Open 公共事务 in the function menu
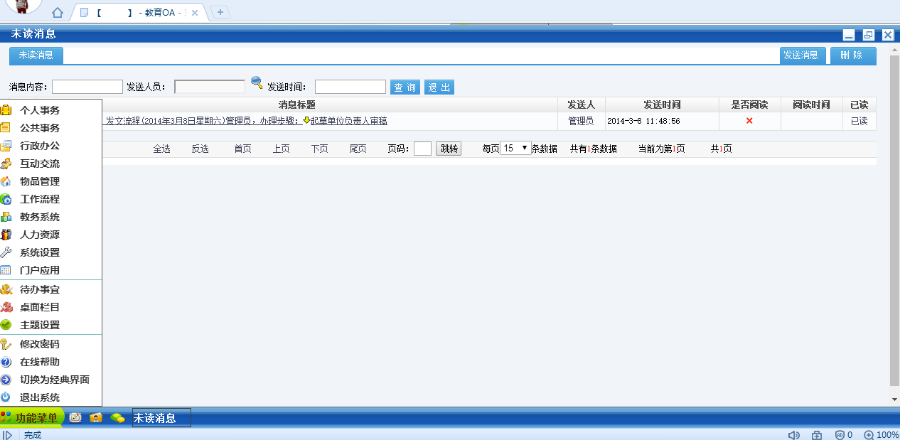 tap(39, 127)
